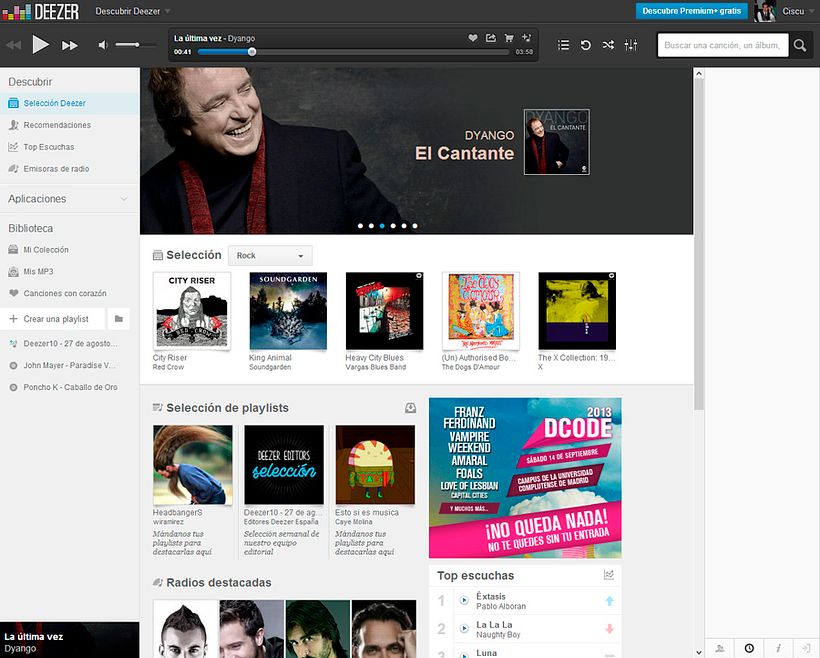The height and width of the screenshot is (658, 820).
Task: Open Descubrir Deezer dropdown menu
Action: tap(132, 11)
